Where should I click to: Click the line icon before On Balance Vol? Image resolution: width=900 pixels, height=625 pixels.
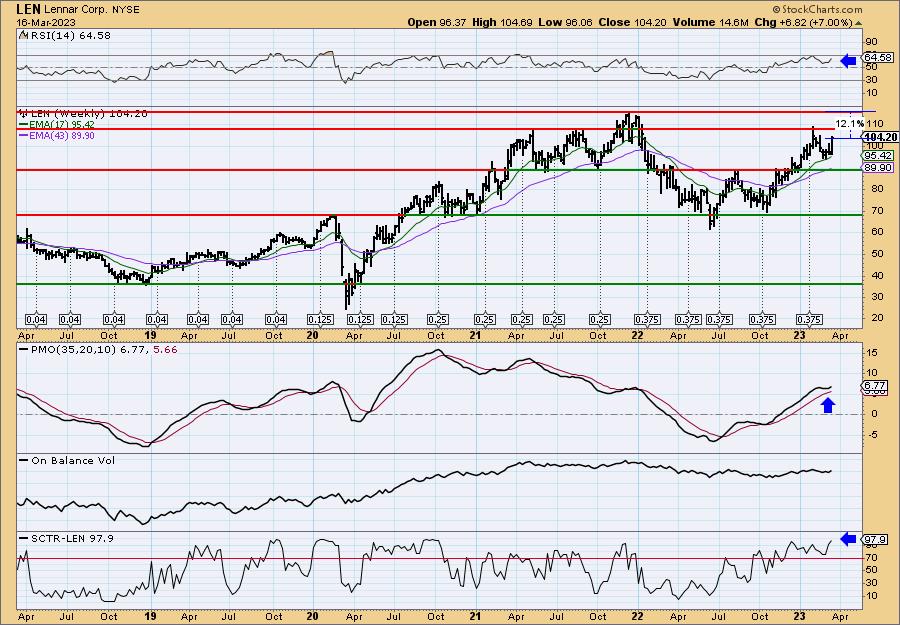(23, 460)
